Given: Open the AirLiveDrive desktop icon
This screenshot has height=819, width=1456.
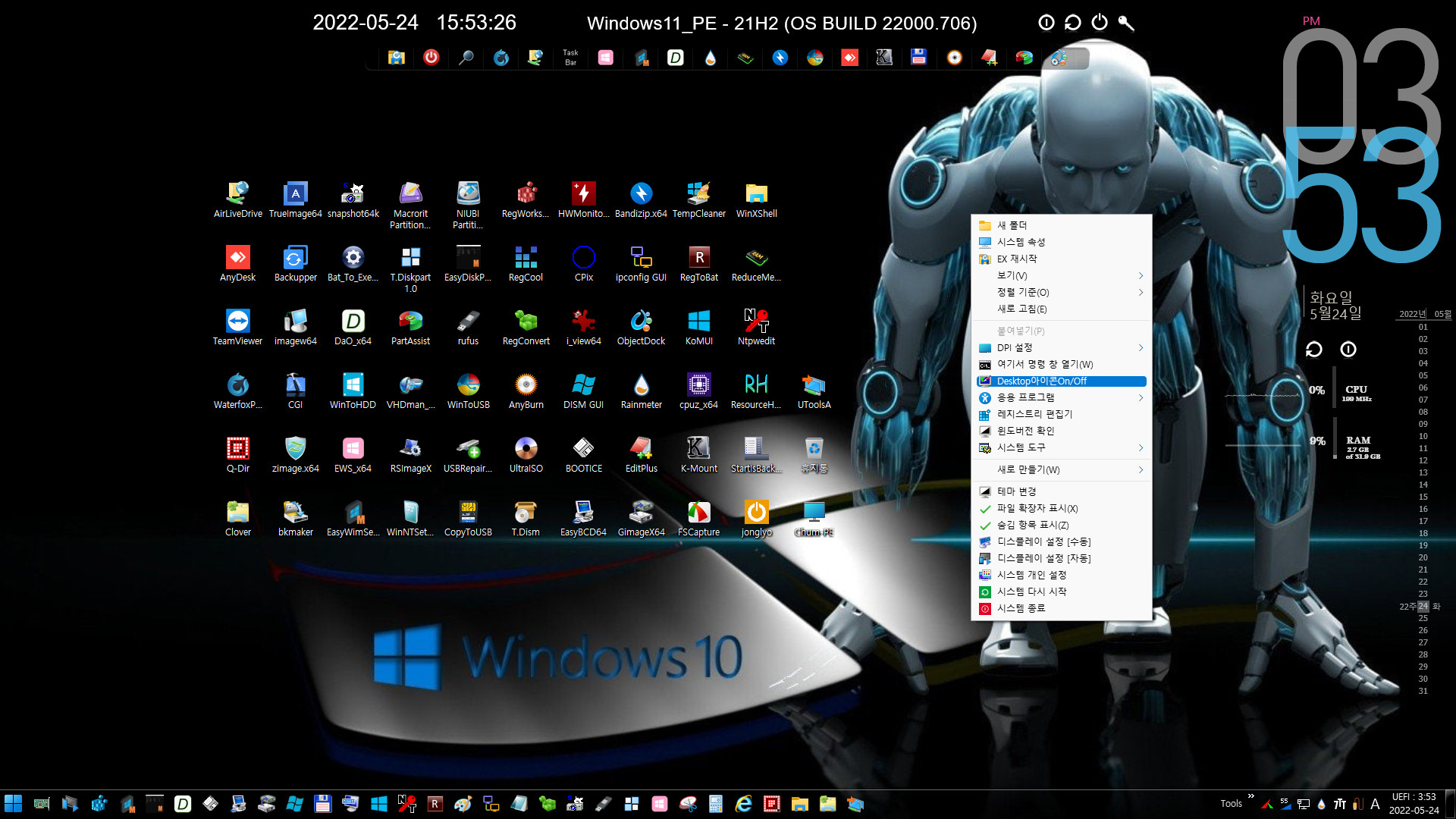Looking at the screenshot, I should point(237,200).
